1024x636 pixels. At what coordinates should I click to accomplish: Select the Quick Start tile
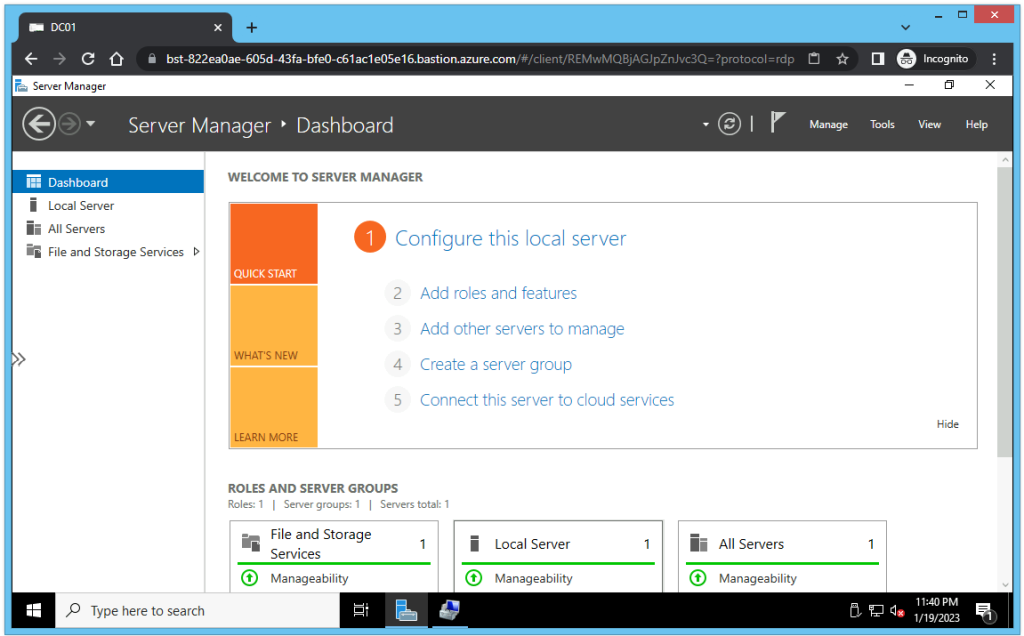pyautogui.click(x=274, y=244)
